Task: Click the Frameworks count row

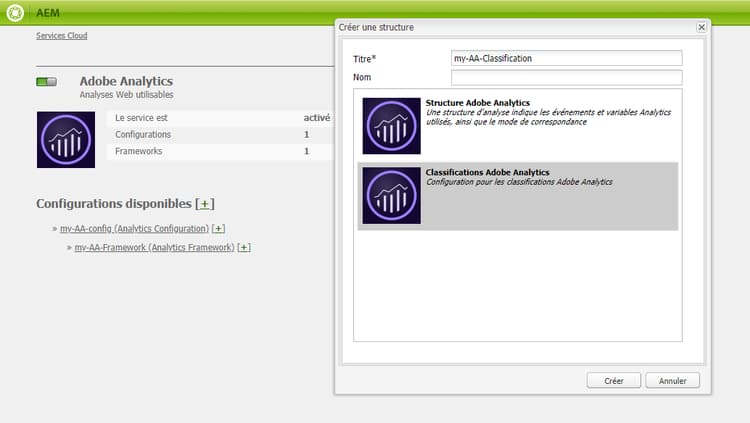Action: pos(220,151)
